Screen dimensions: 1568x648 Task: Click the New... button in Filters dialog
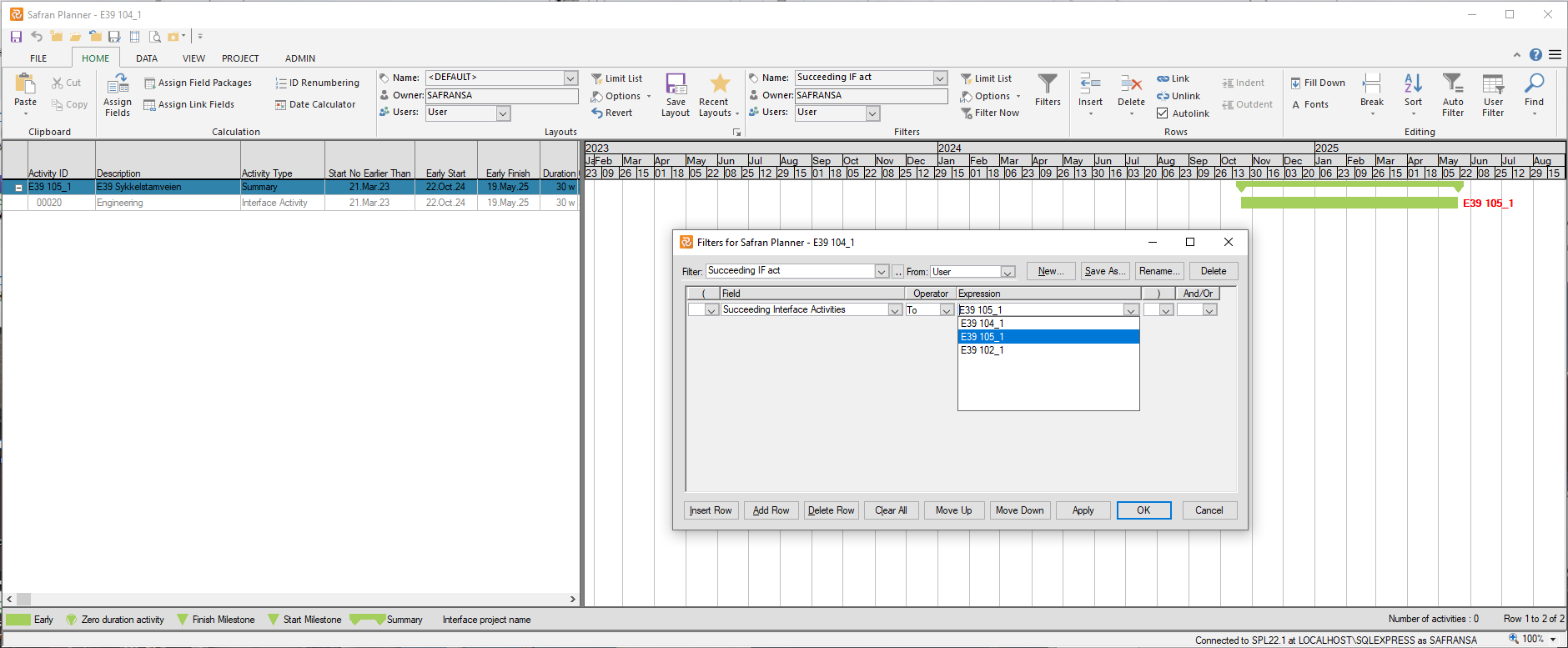point(1051,271)
